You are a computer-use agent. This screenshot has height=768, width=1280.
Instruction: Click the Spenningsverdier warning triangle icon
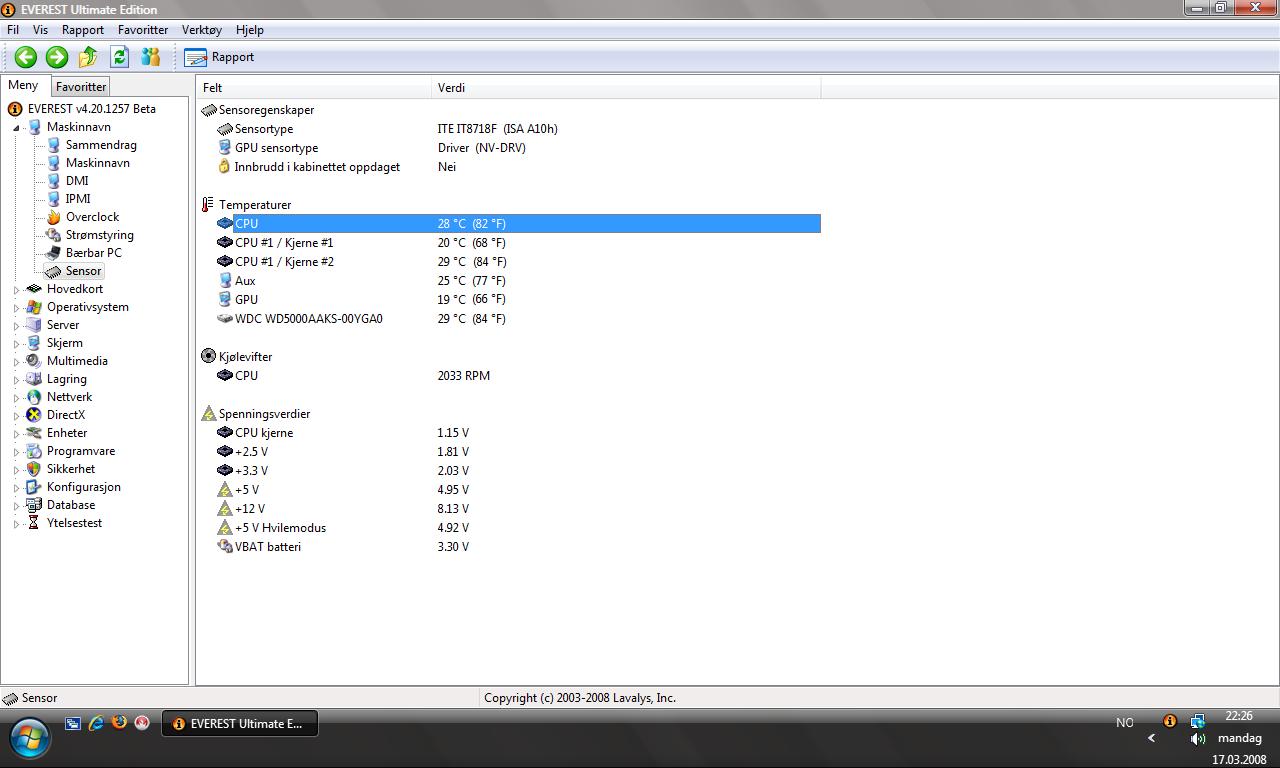point(208,414)
